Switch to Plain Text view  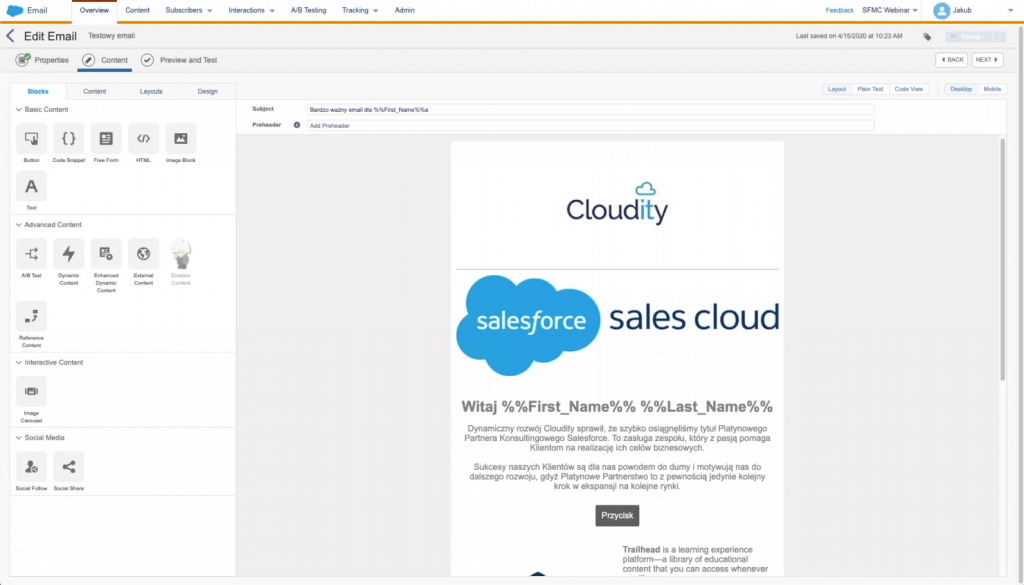870,89
